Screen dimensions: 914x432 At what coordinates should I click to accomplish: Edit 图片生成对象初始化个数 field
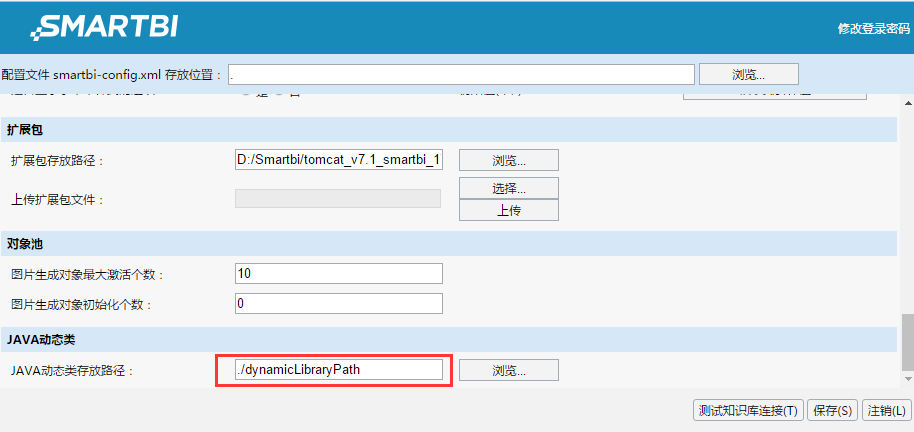coord(339,304)
